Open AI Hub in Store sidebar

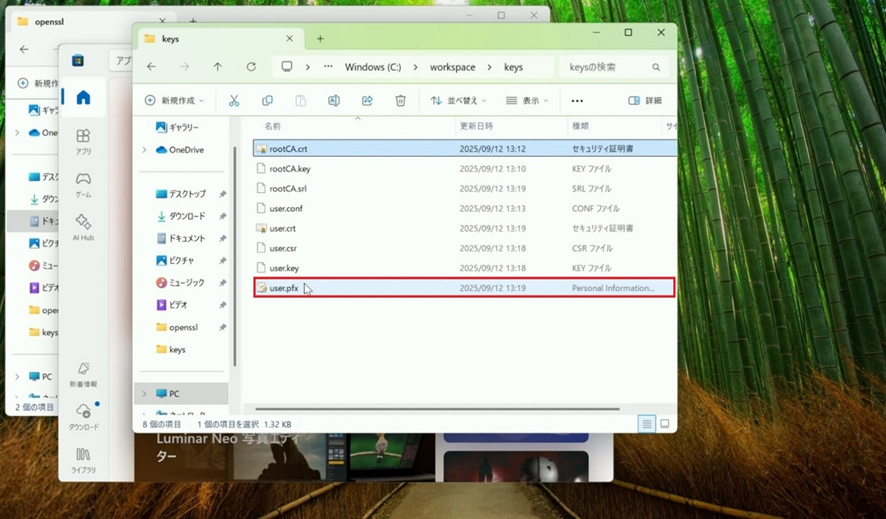(x=83, y=226)
